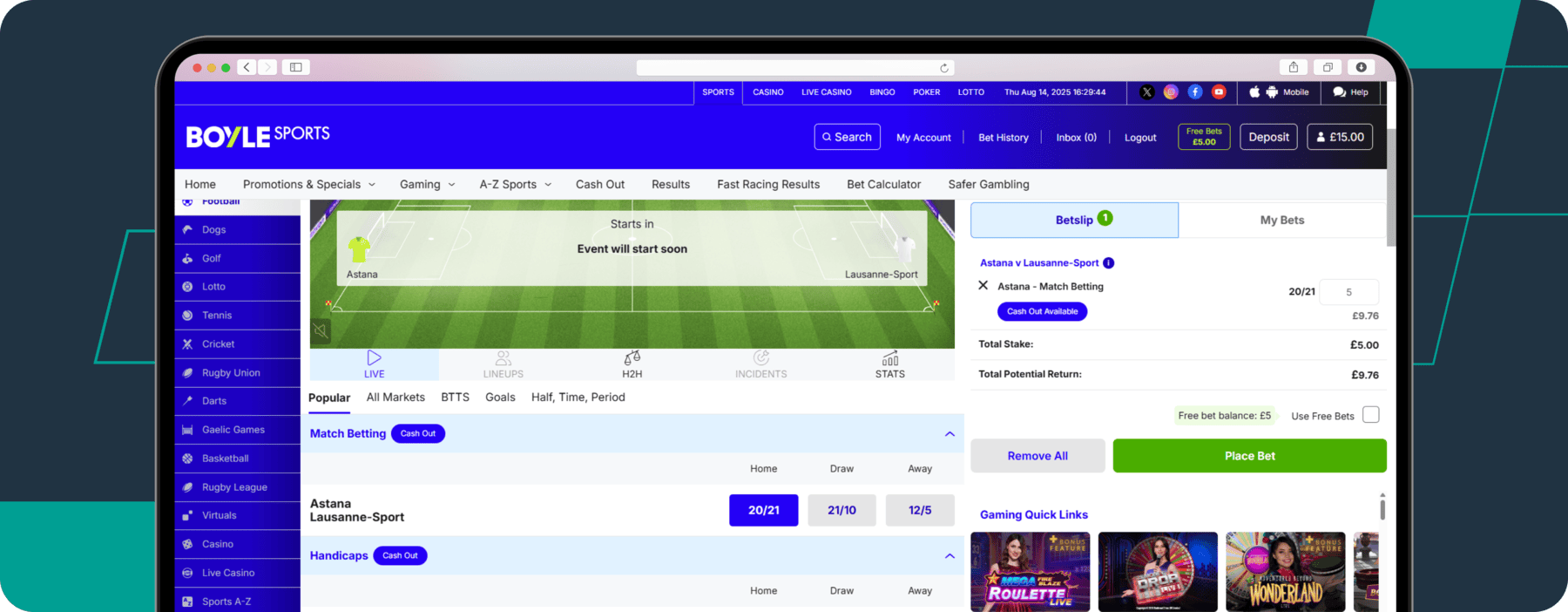
Task: Select Darts in the sports sidebar
Action: tap(238, 401)
